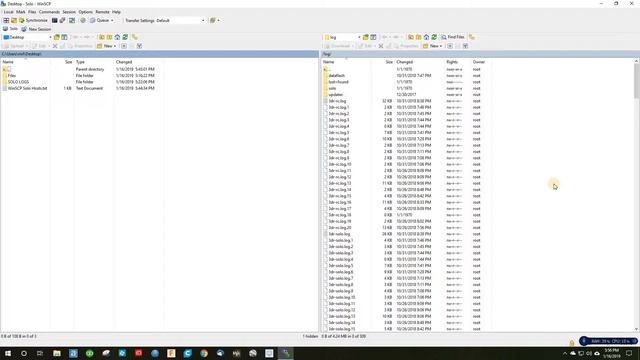Image resolution: width=640 pixels, height=360 pixels.
Task: Open the Commands menu
Action: tap(49, 12)
